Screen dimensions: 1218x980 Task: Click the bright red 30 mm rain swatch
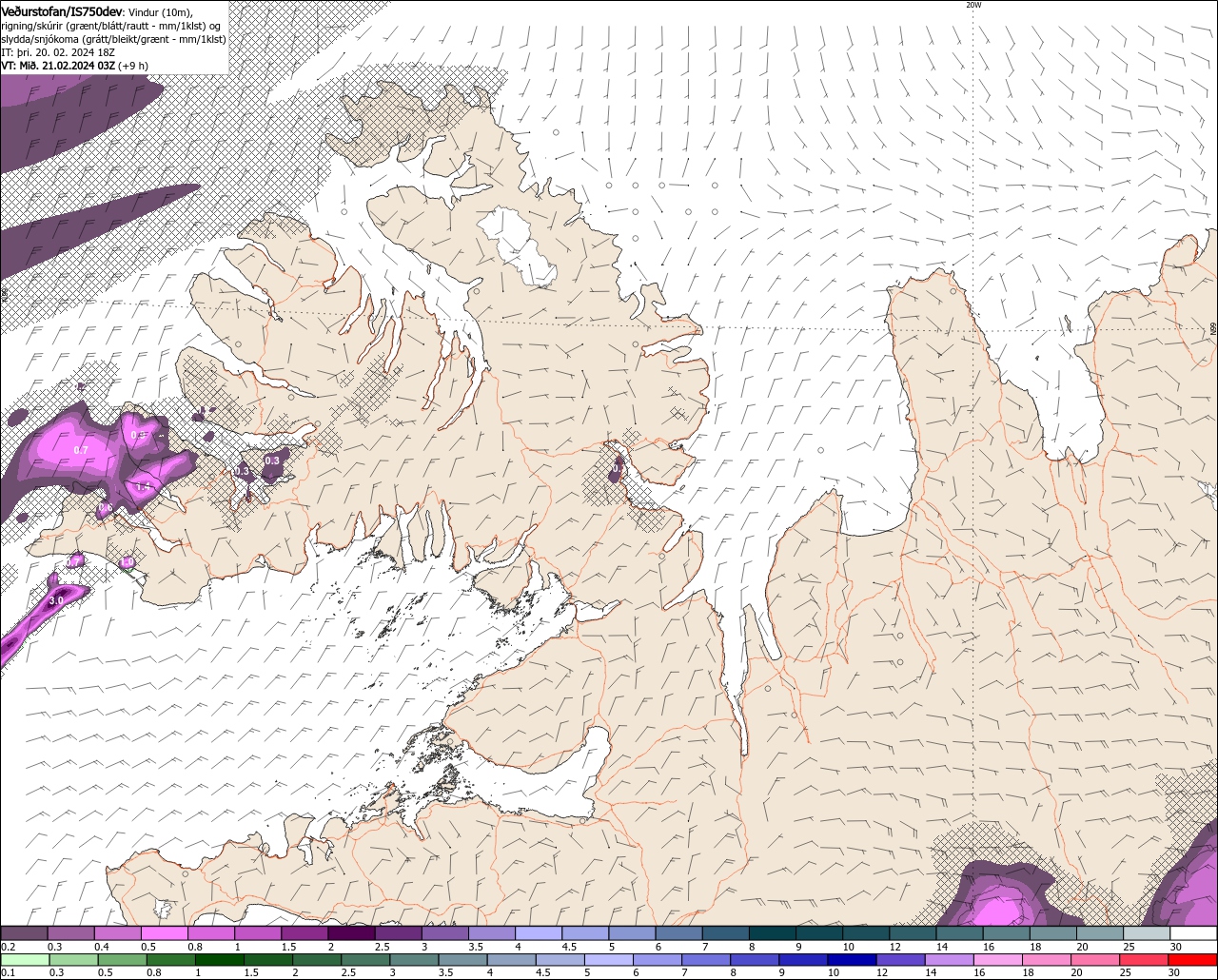click(1193, 959)
